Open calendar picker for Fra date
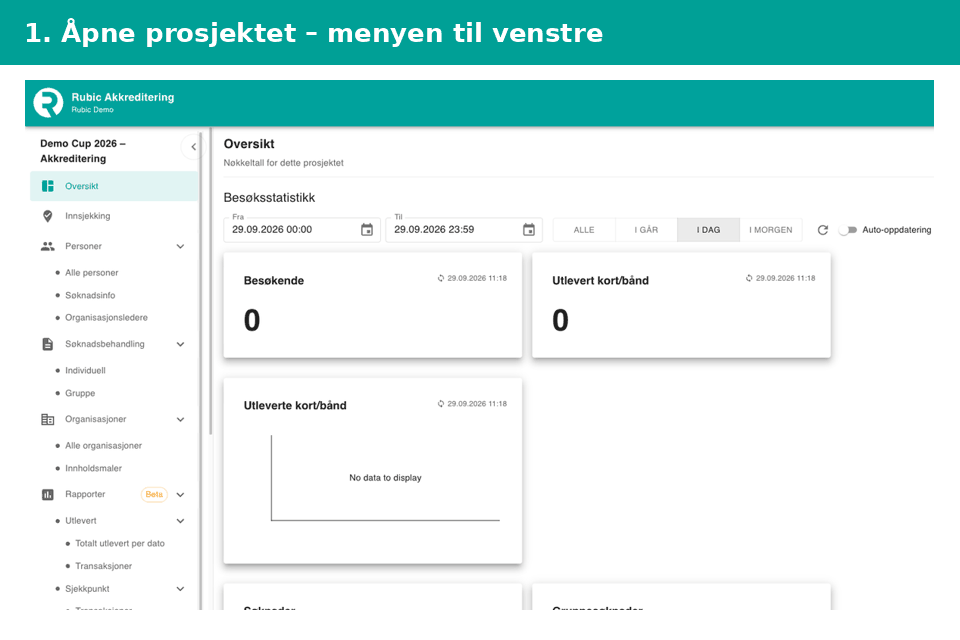This screenshot has height=640, width=960. pos(367,230)
